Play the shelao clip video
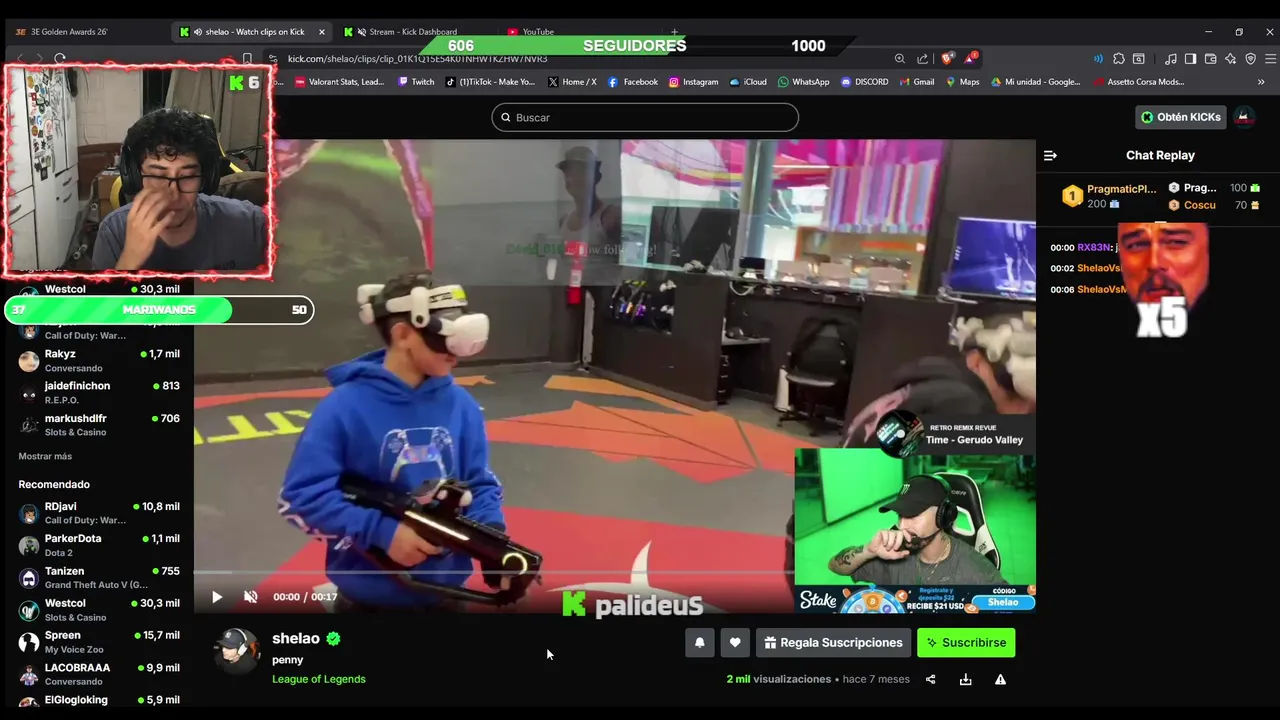Image resolution: width=1280 pixels, height=720 pixels. click(217, 597)
